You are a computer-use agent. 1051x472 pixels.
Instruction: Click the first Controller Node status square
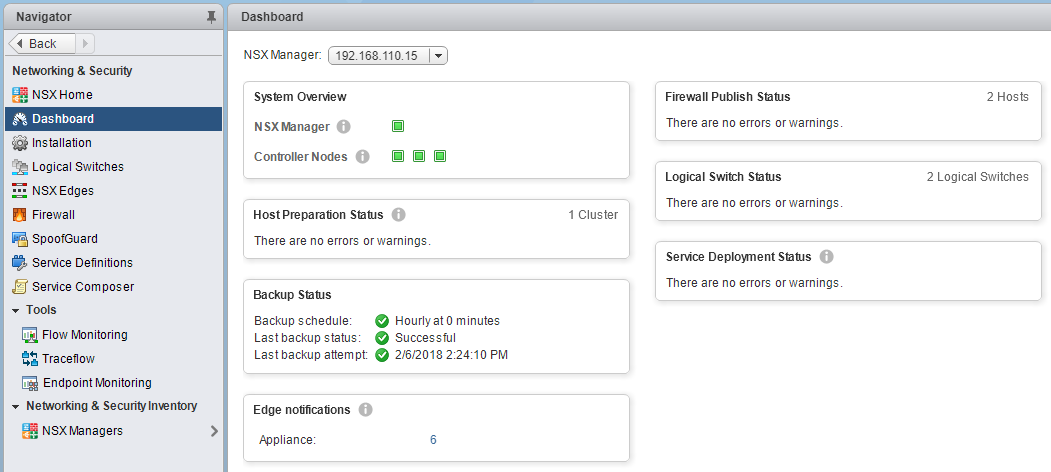[x=397, y=156]
